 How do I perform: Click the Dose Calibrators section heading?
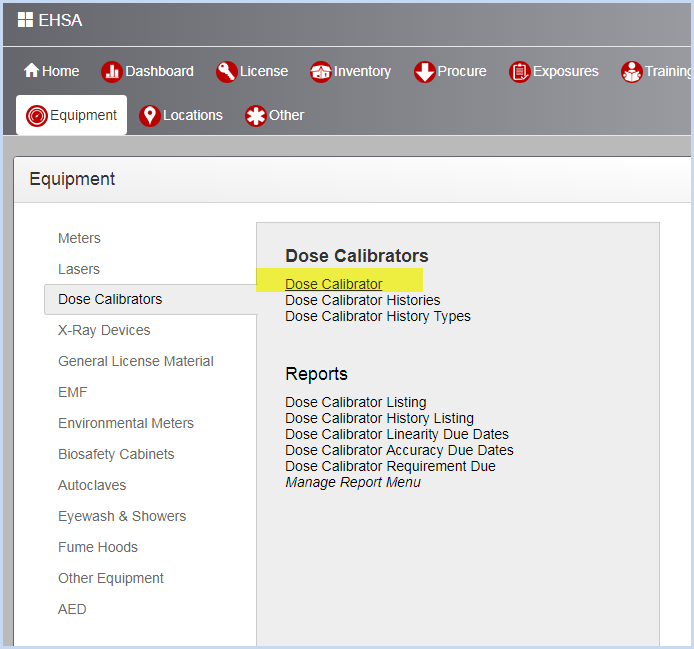click(357, 256)
